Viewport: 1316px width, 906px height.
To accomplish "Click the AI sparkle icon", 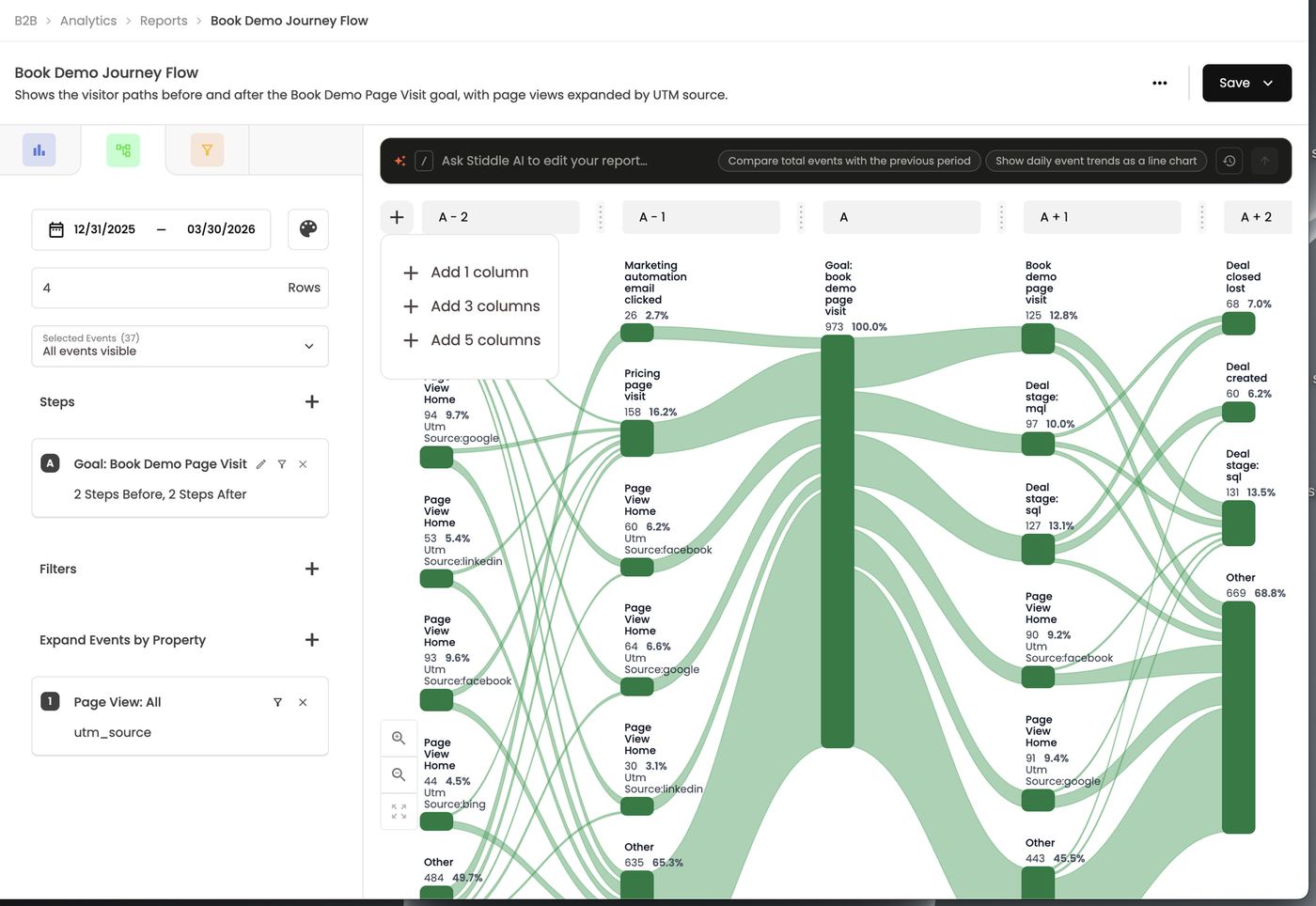I will tap(399, 161).
